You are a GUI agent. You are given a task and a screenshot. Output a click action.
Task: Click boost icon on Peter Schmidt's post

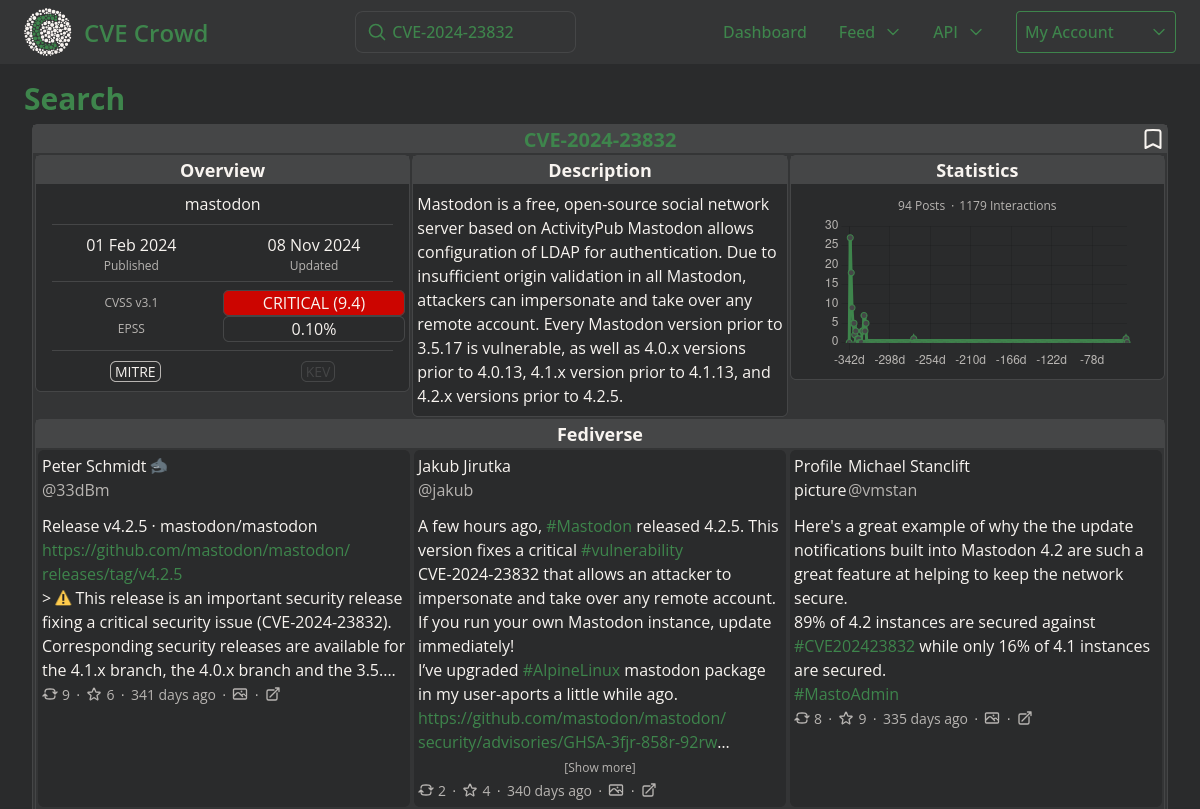(x=50, y=694)
